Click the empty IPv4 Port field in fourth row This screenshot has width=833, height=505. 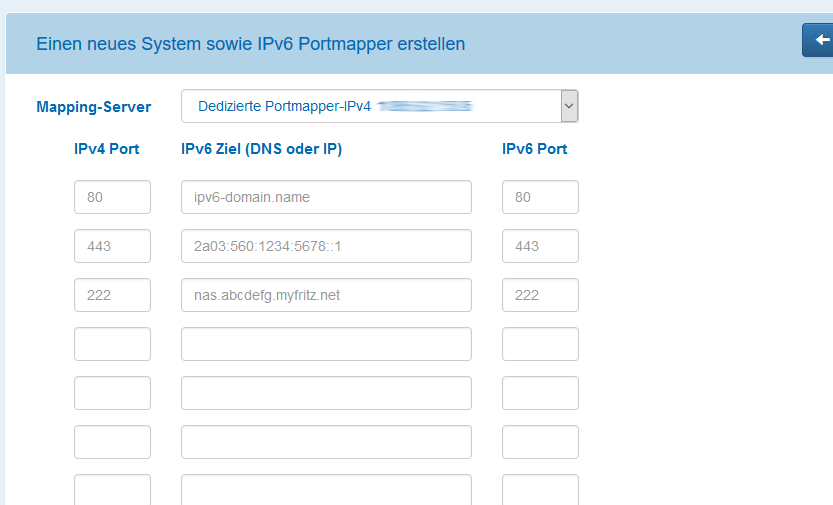112,344
